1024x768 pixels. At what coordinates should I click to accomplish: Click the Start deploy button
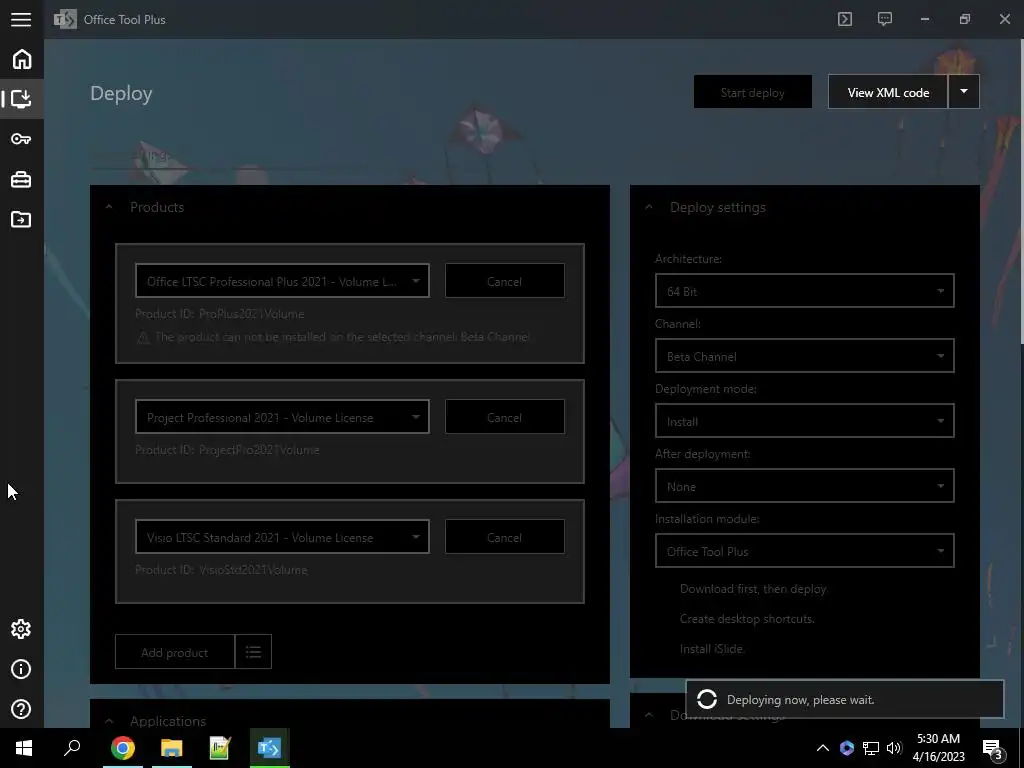753,92
